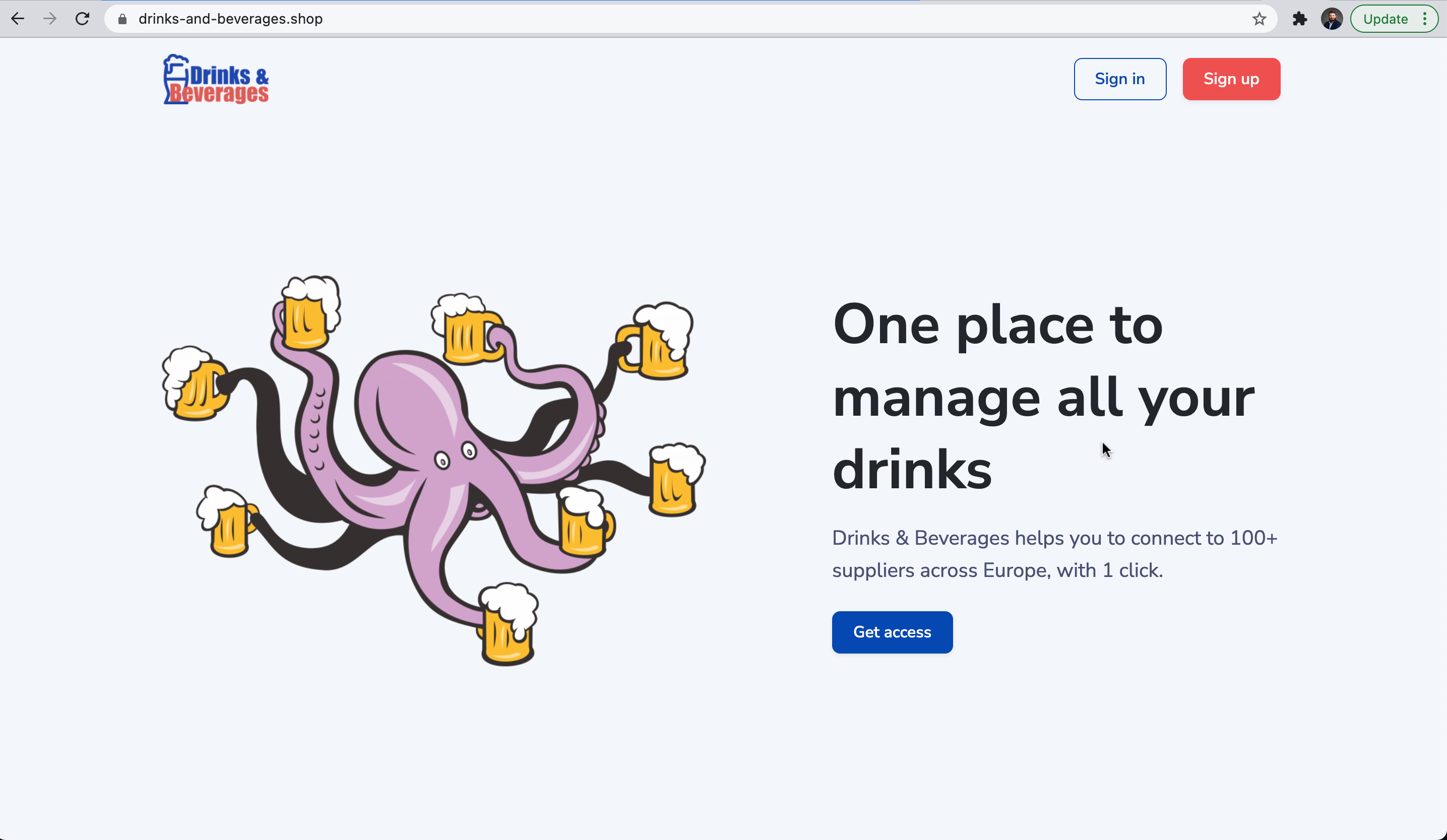This screenshot has width=1447, height=840.
Task: Open the Extensions puzzle icon
Action: point(1299,19)
